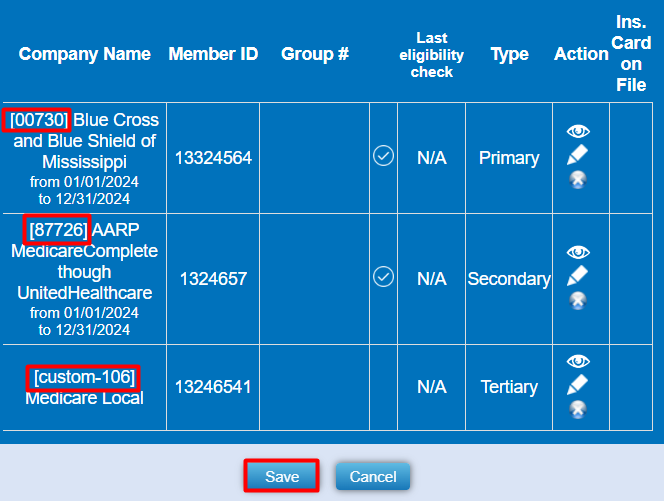Image resolution: width=664 pixels, height=501 pixels.
Task: Click the [00730] payer code
Action: [x=39, y=120]
